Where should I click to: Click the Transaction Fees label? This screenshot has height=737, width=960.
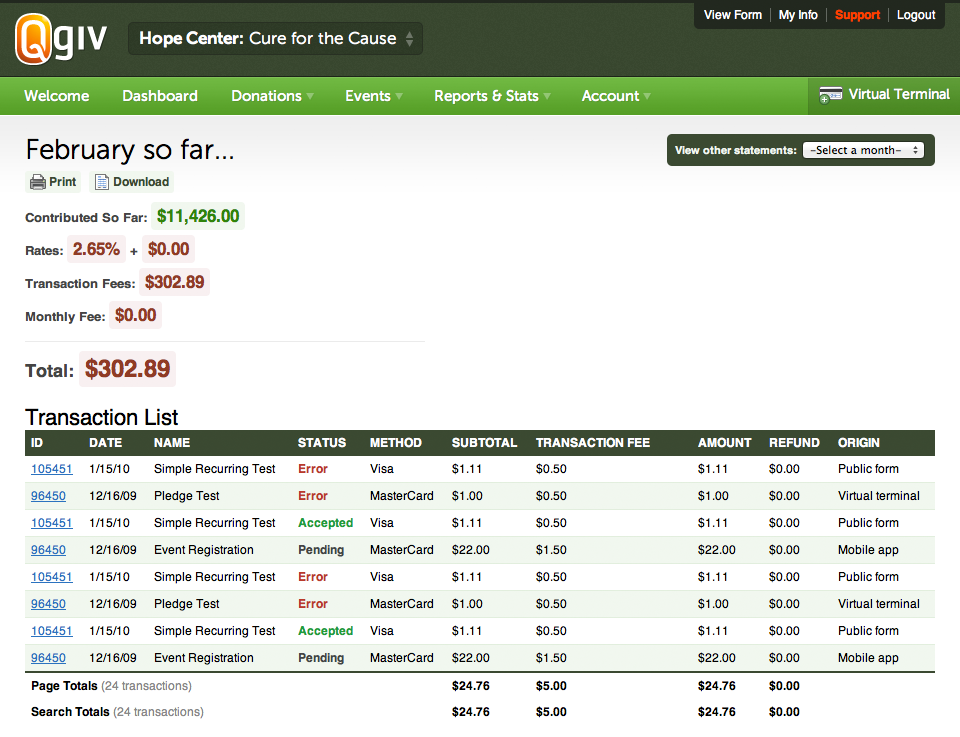(80, 283)
